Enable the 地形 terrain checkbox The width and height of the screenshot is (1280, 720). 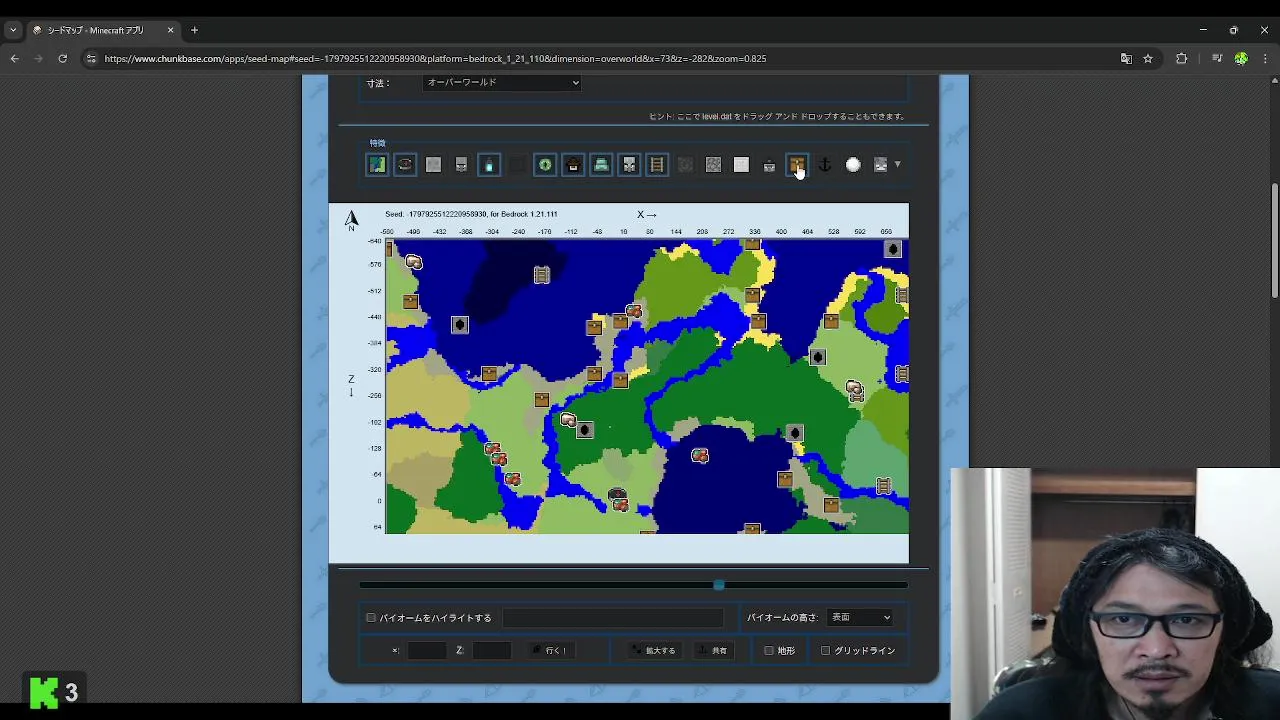[769, 651]
